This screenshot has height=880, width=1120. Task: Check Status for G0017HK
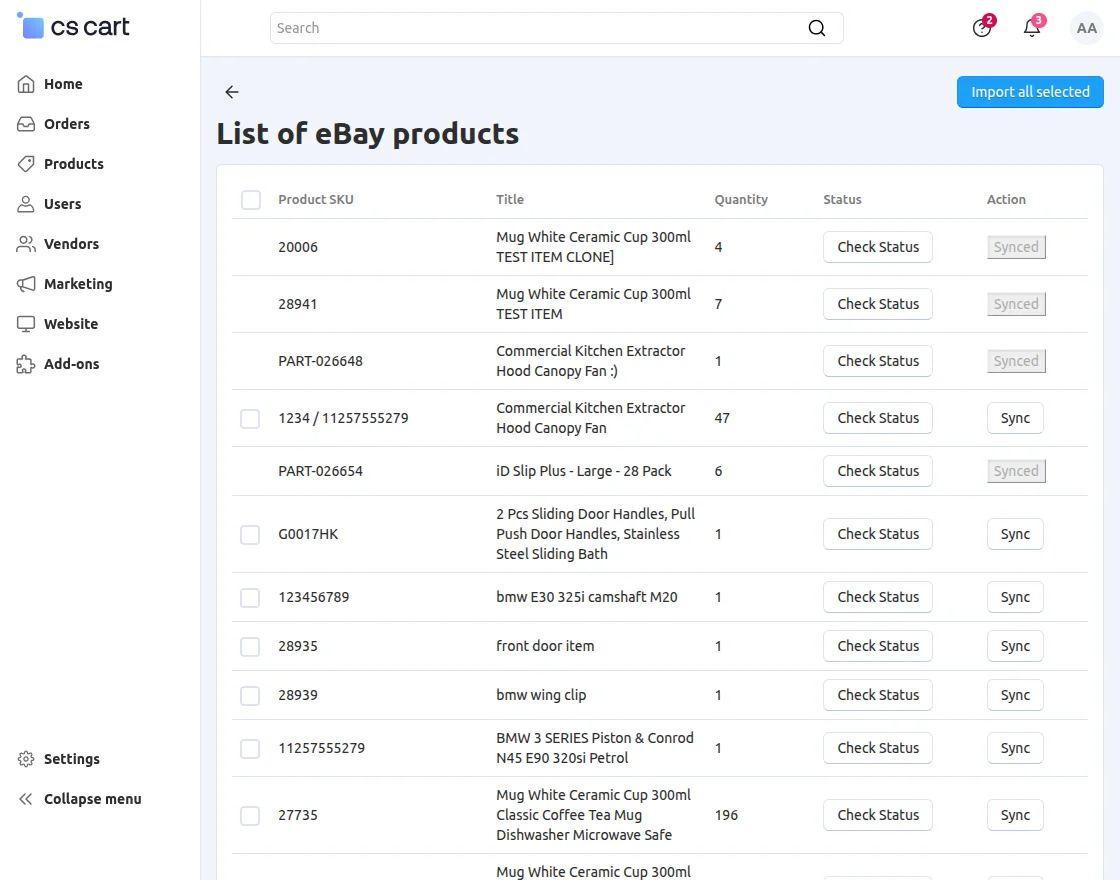(x=877, y=534)
